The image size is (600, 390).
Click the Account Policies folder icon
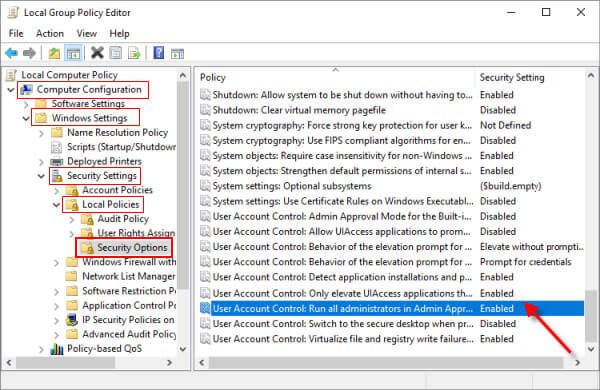pos(72,190)
